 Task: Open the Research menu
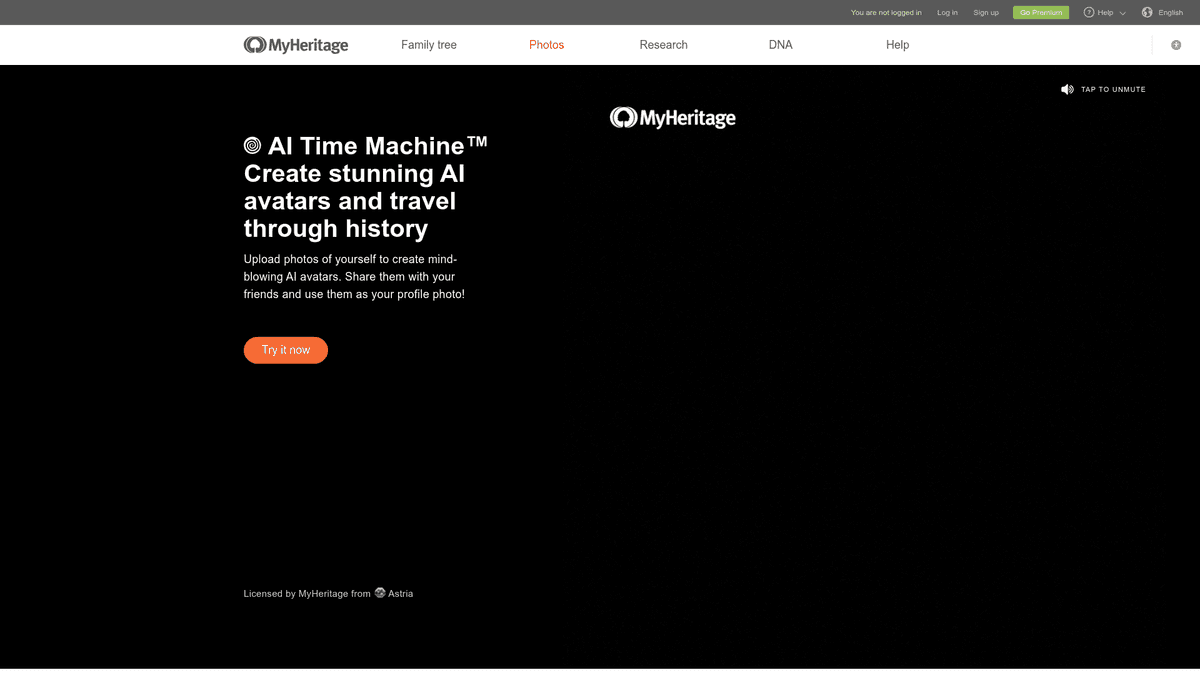pyautogui.click(x=664, y=45)
